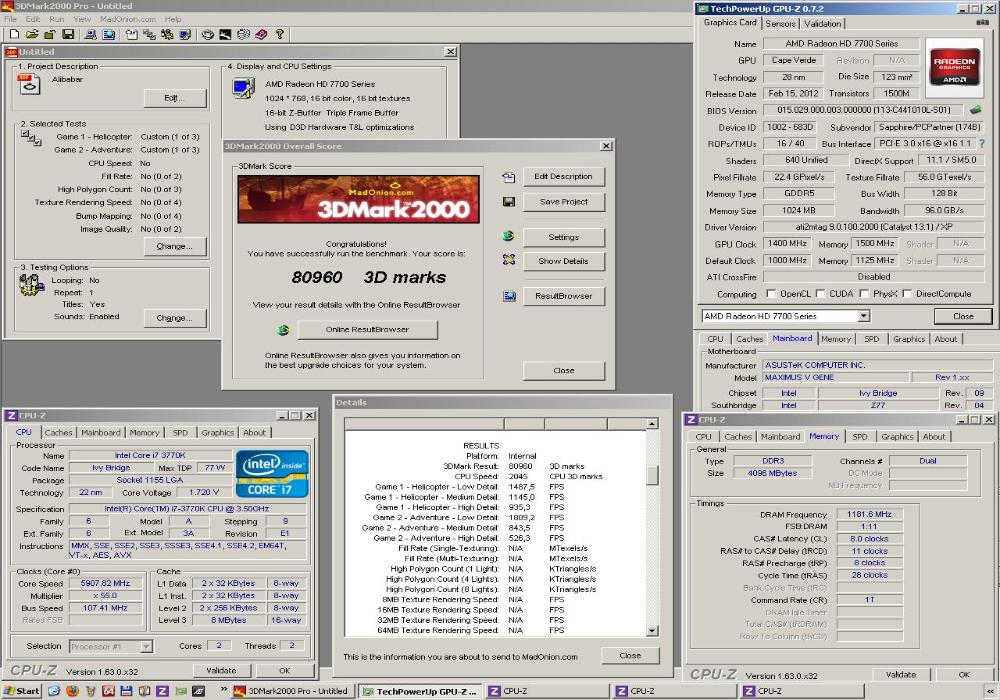Toggle the PhysX checkbox in GPU-Z
Image resolution: width=1000 pixels, height=700 pixels.
click(x=864, y=294)
